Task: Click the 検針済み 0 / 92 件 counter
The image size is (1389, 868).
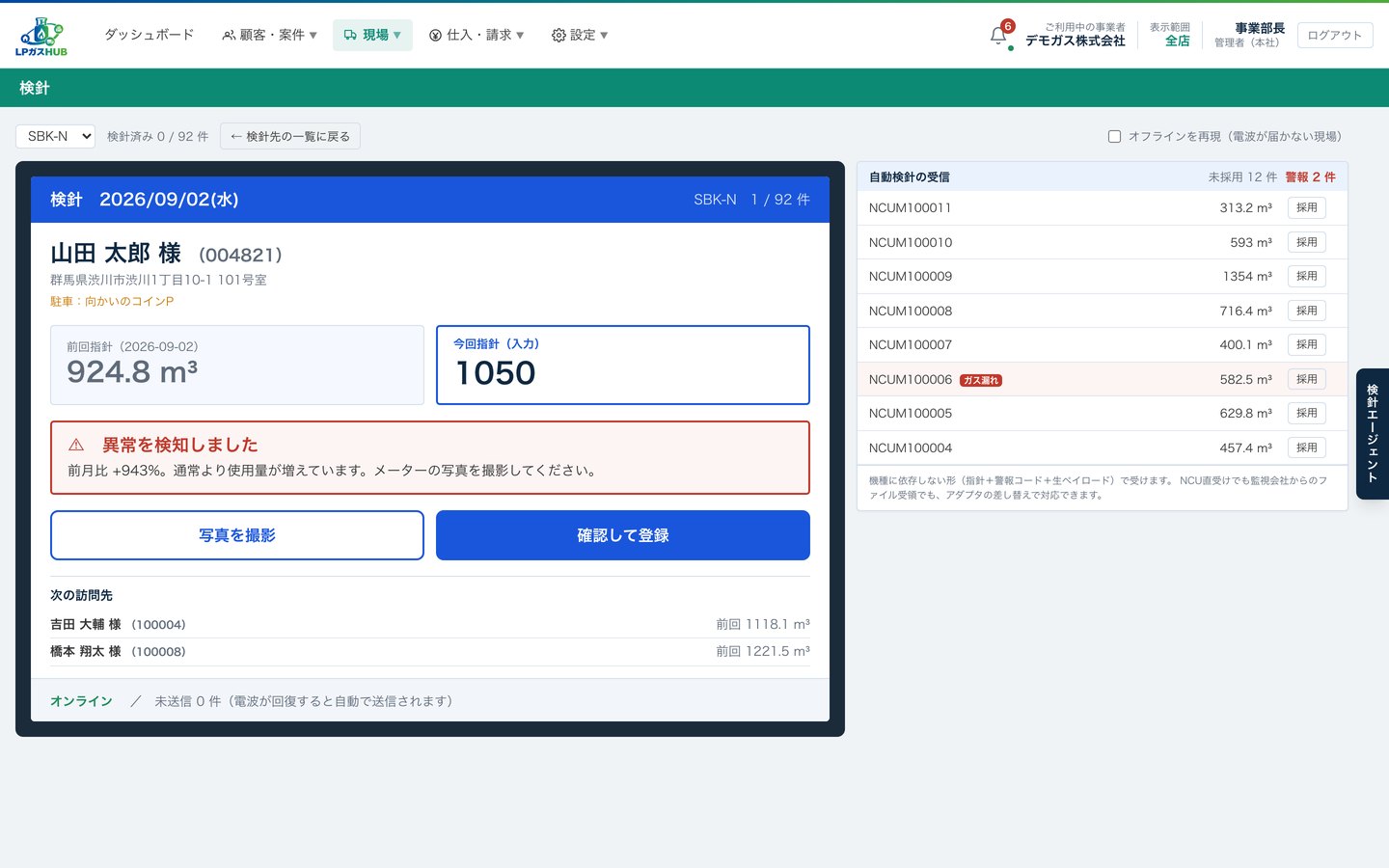Action: point(157,136)
